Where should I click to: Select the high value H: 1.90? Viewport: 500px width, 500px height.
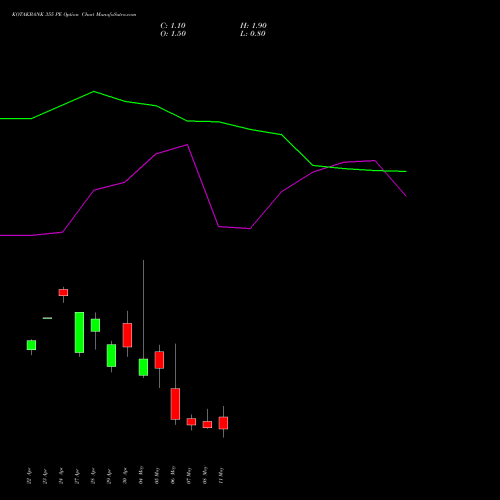pos(253,26)
